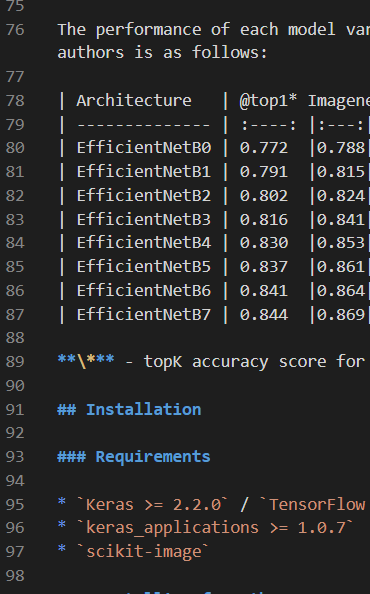370x594 pixels.
Task: Click the 0.861 value in row B5
Action: pyautogui.click(x=341, y=267)
